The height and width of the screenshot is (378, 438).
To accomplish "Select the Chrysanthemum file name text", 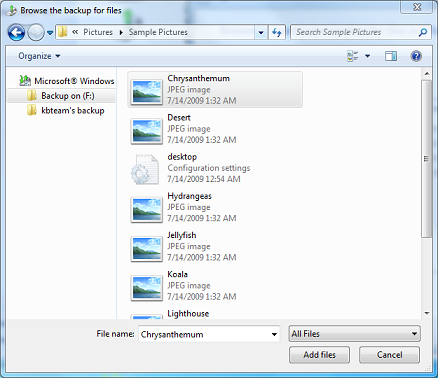I will point(199,79).
